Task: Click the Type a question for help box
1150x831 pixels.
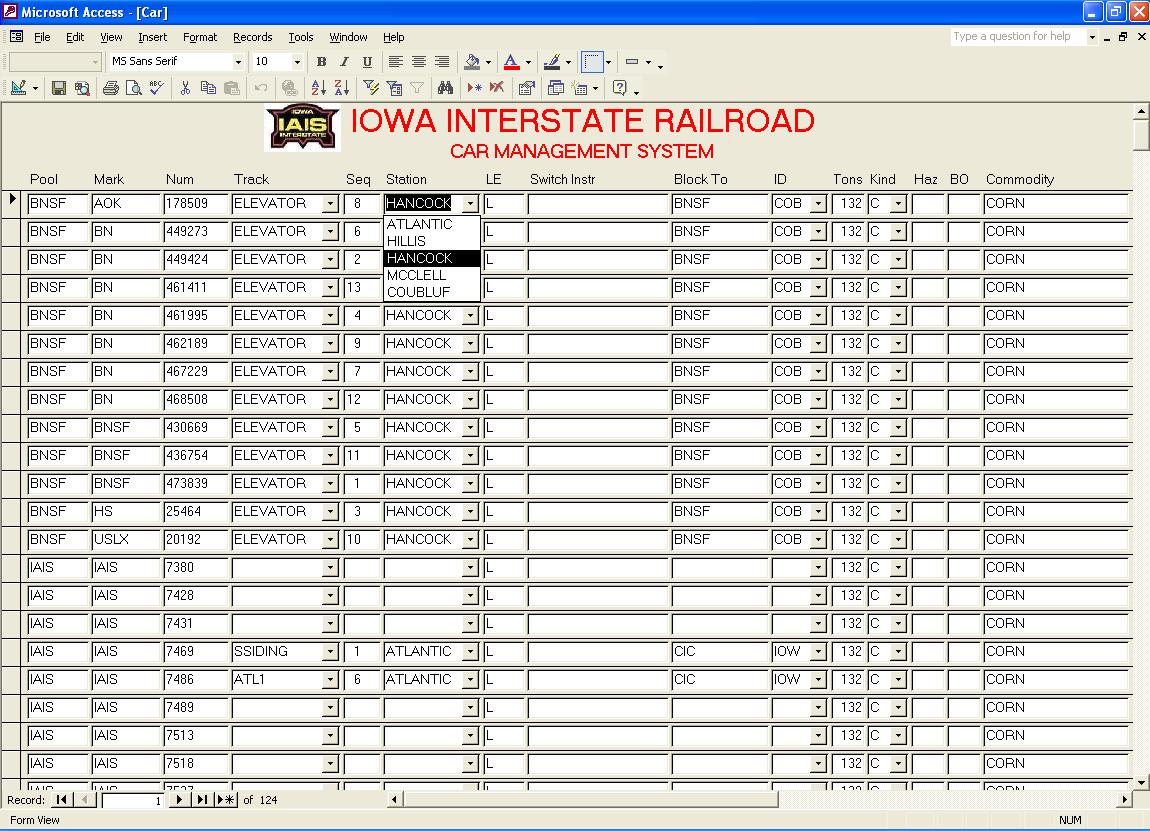Action: [x=1018, y=37]
